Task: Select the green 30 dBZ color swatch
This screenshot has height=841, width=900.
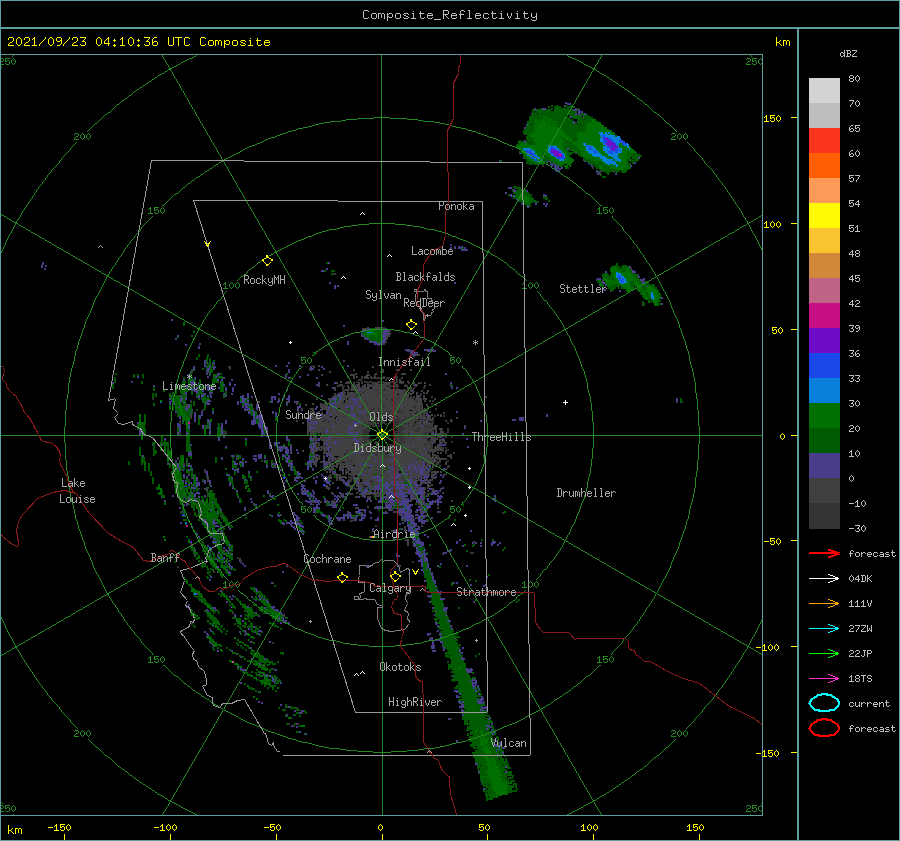Action: coord(824,416)
